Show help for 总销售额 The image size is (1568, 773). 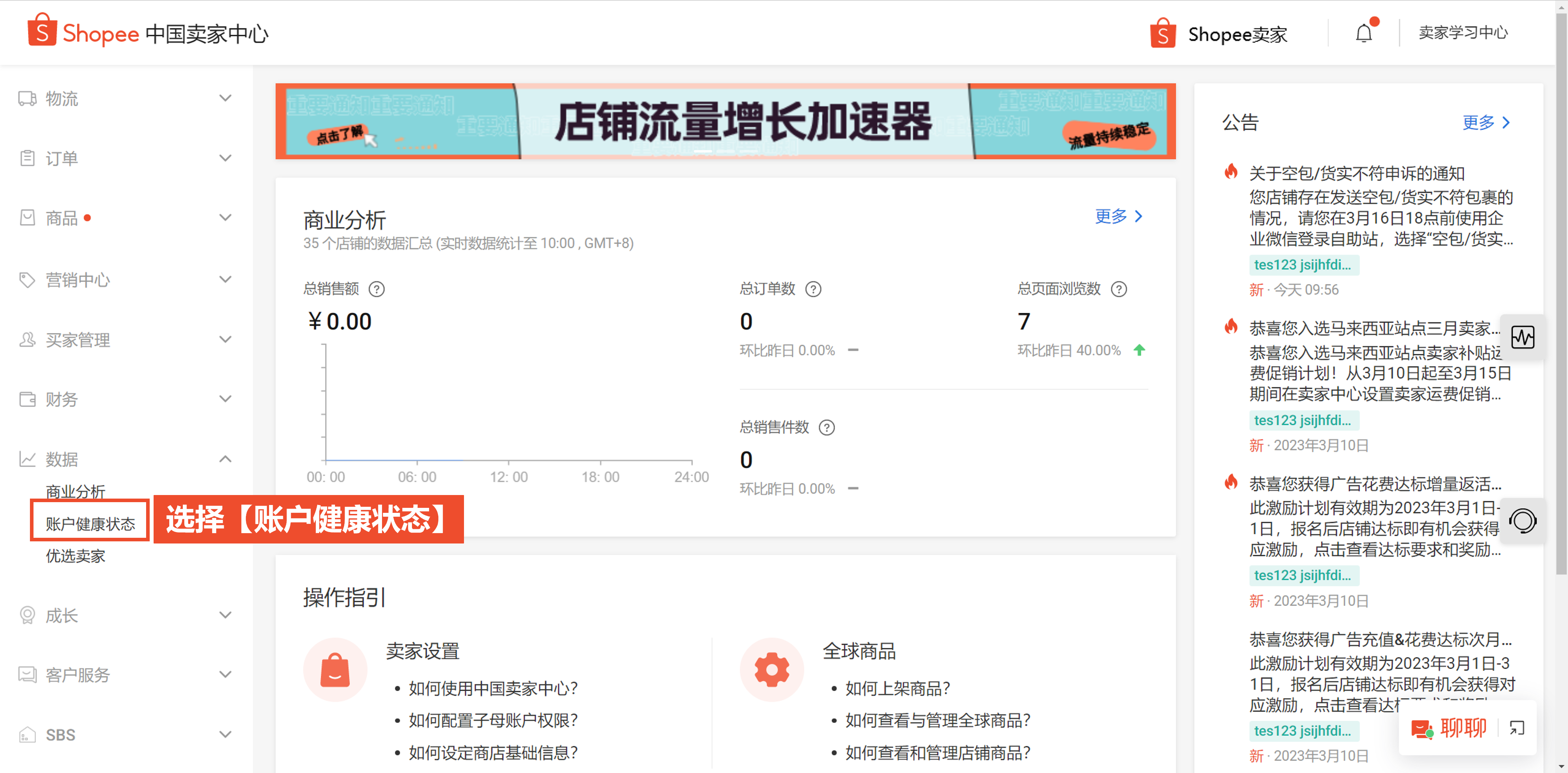tap(377, 289)
